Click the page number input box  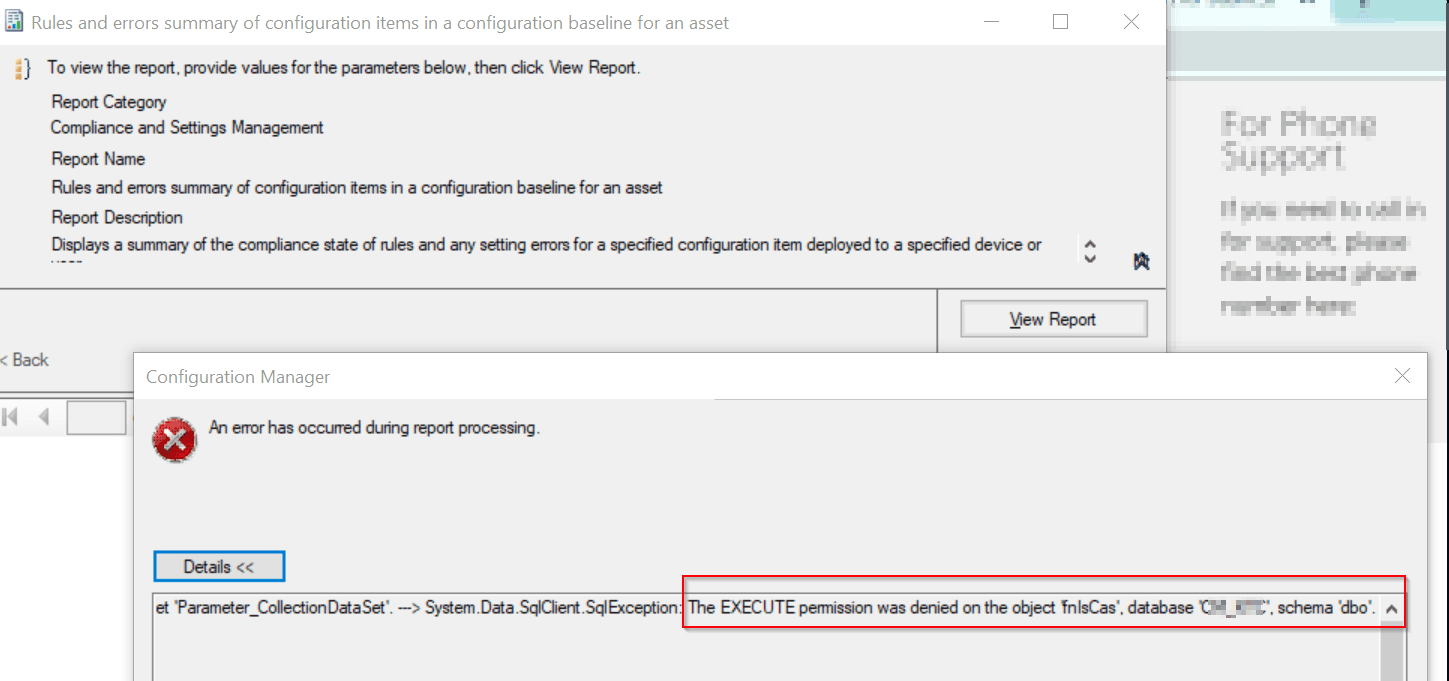point(96,417)
